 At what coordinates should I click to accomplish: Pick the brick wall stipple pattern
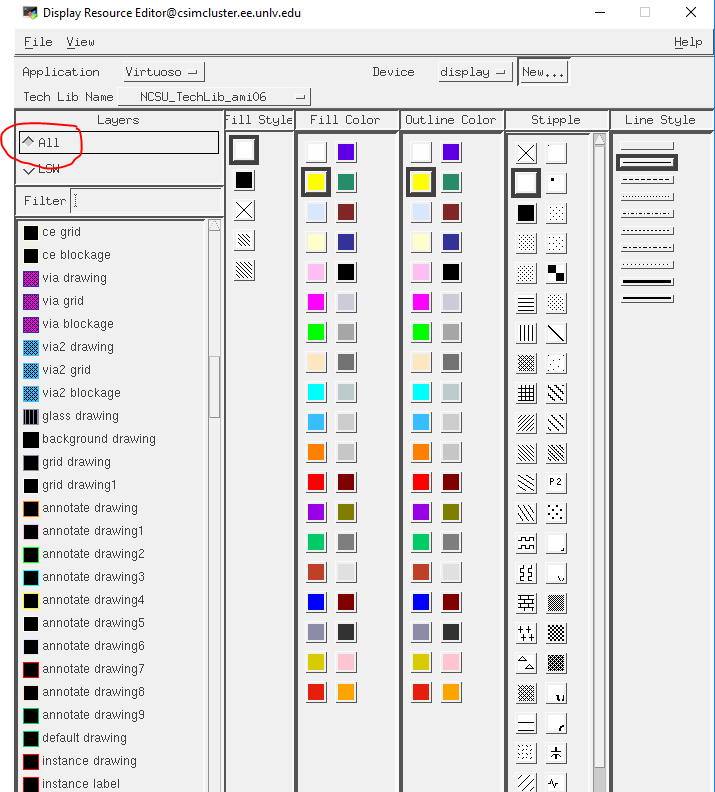point(526,603)
